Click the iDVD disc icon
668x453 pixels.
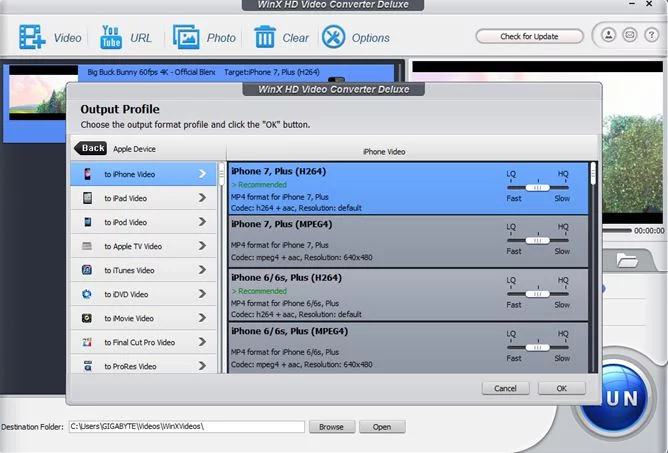87,294
